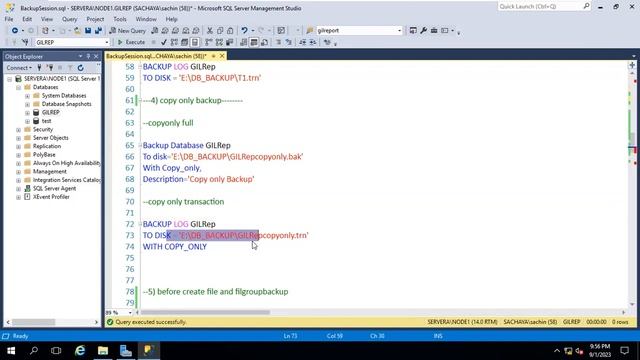The height and width of the screenshot is (360, 640).
Task: Select the Replication tree item
Action: (47, 146)
